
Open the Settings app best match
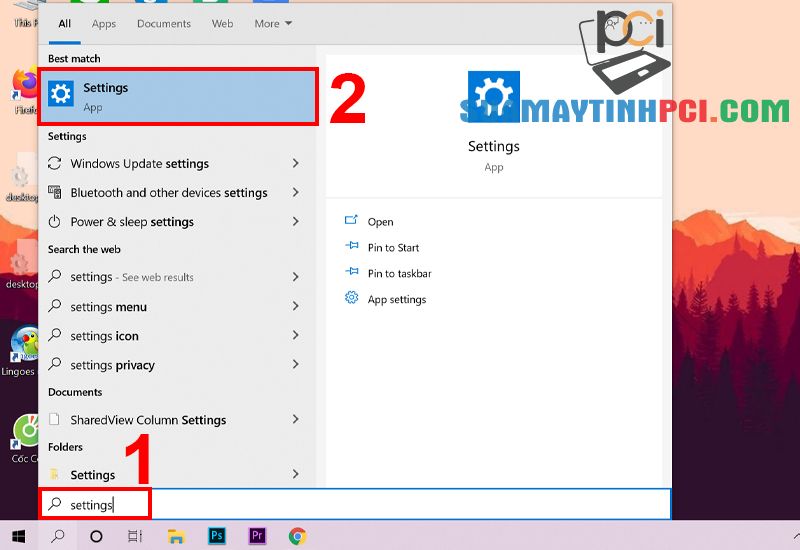tap(178, 96)
